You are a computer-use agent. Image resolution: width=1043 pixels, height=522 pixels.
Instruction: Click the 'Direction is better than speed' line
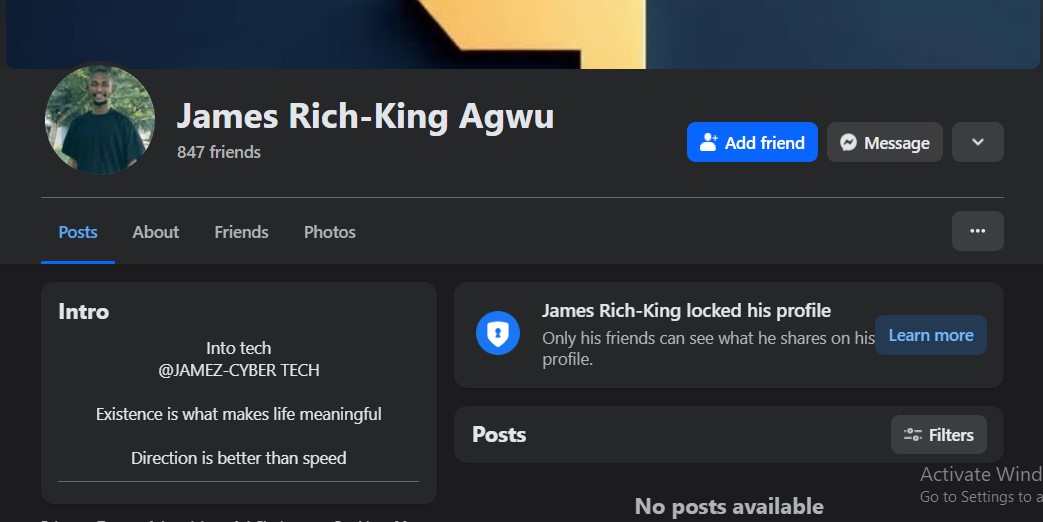239,458
